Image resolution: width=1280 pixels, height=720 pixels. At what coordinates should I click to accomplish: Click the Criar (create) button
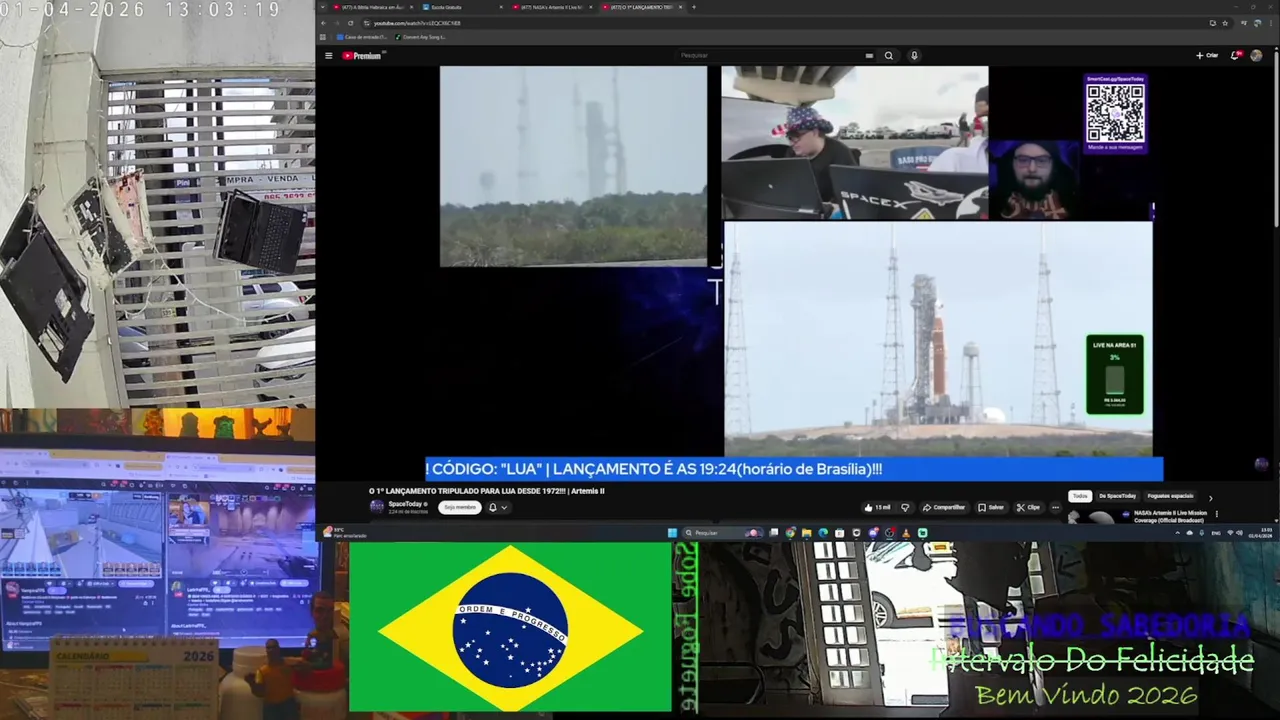(x=1207, y=56)
